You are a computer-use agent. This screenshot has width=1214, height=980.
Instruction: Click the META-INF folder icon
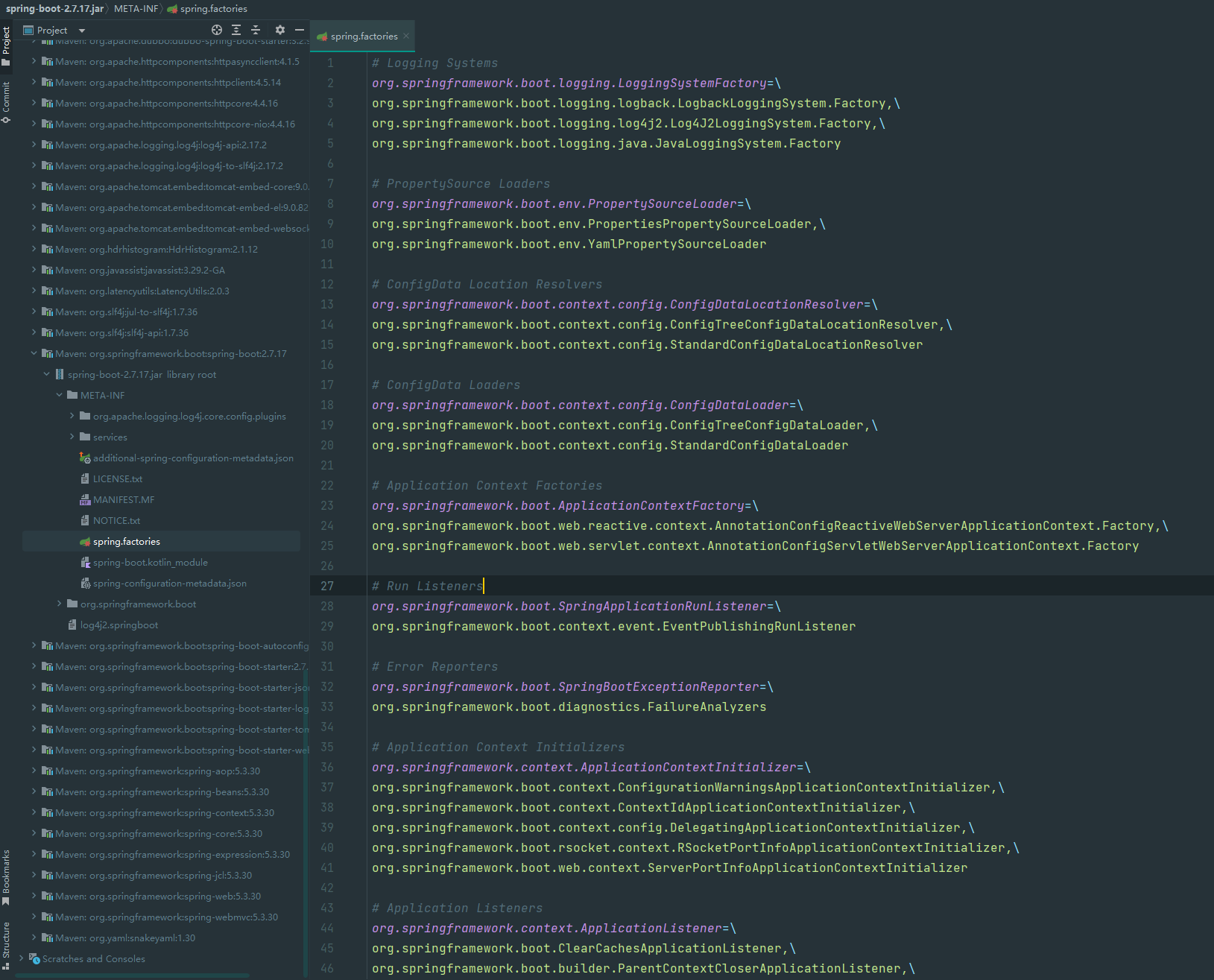point(72,395)
